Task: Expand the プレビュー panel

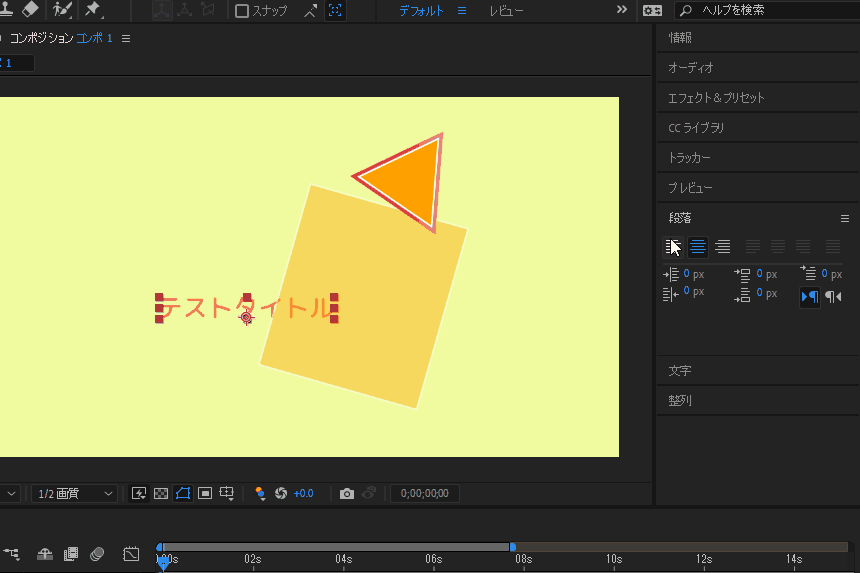Action: tap(690, 188)
